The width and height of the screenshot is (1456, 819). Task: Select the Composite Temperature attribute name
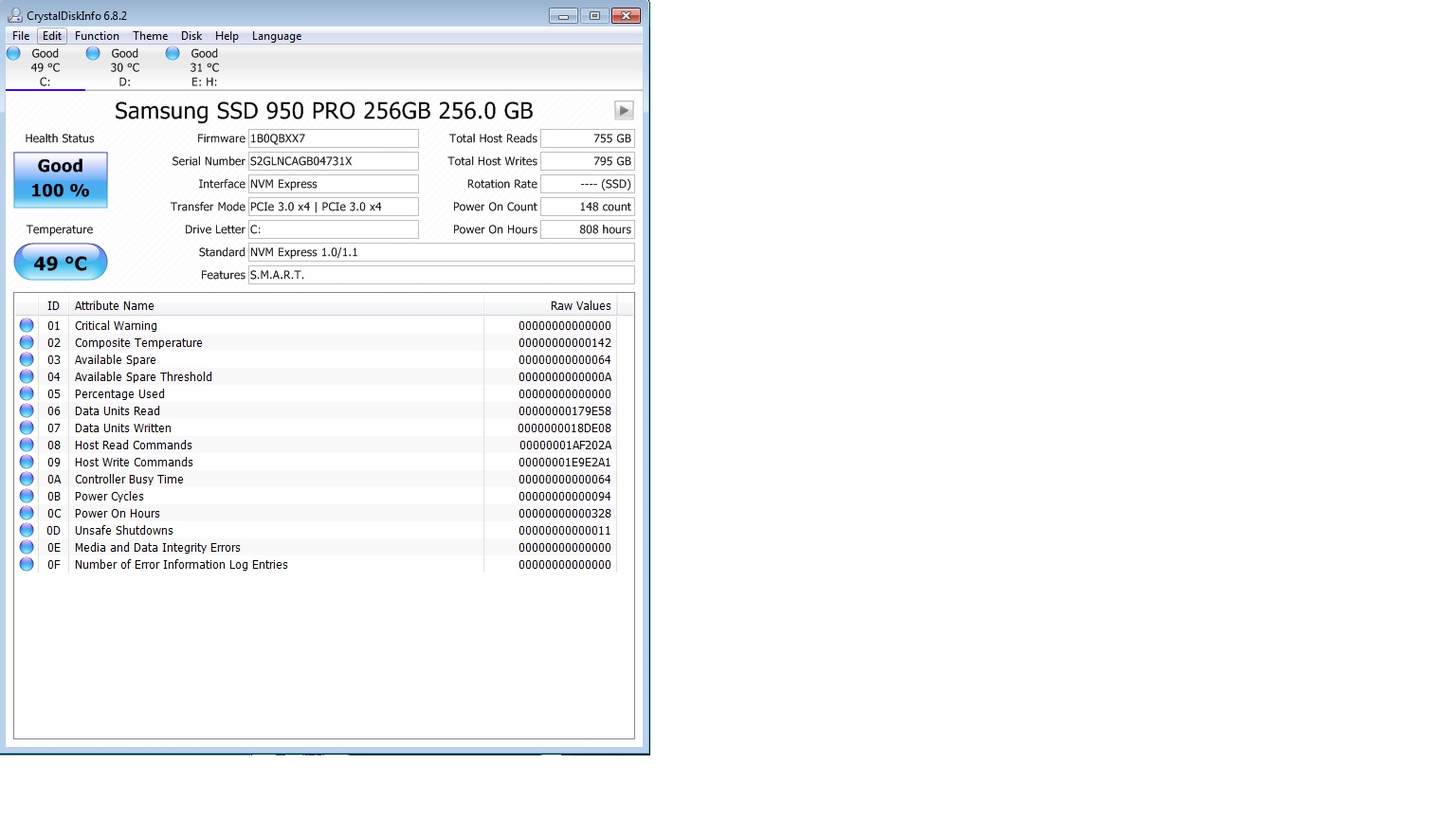point(138,342)
